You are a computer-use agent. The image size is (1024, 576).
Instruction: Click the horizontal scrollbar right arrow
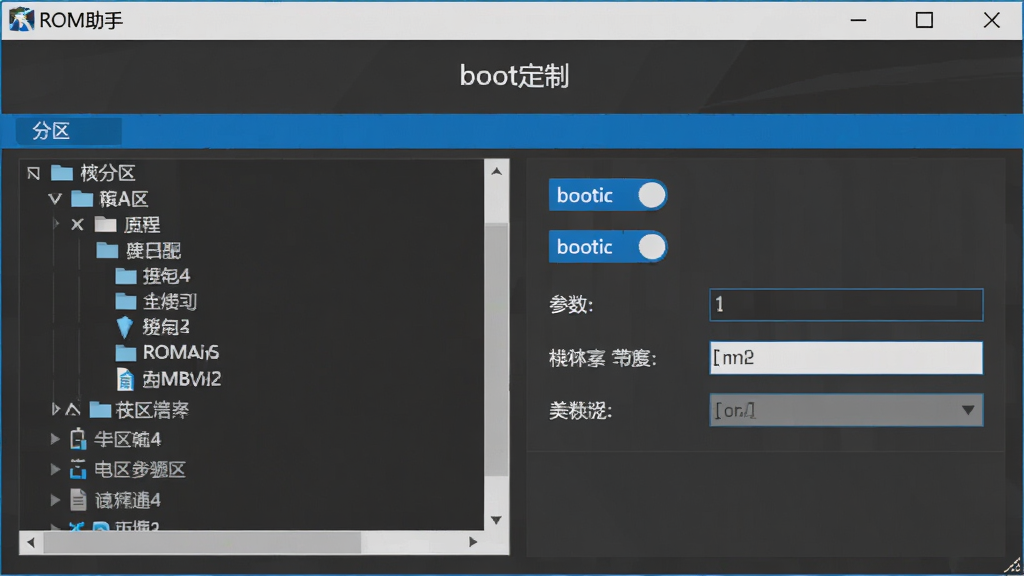473,542
